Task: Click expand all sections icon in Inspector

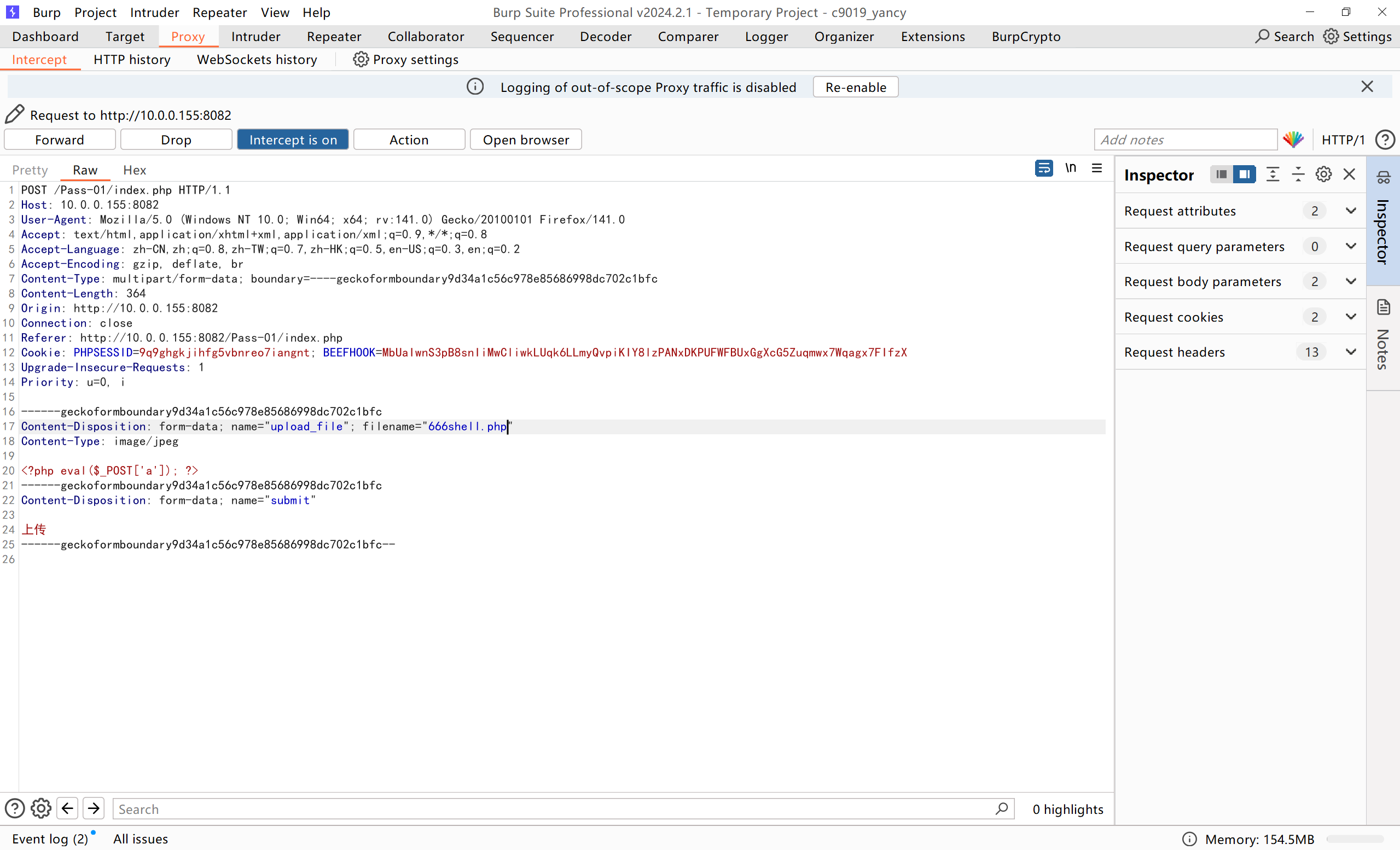Action: coord(1273,174)
